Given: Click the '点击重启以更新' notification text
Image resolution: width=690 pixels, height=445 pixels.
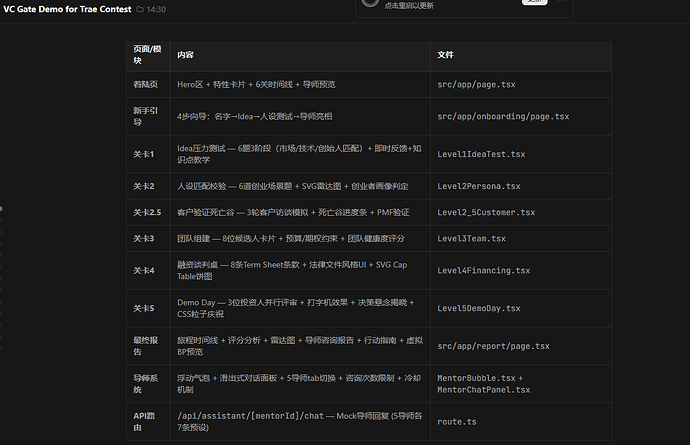Looking at the screenshot, I should (409, 5).
